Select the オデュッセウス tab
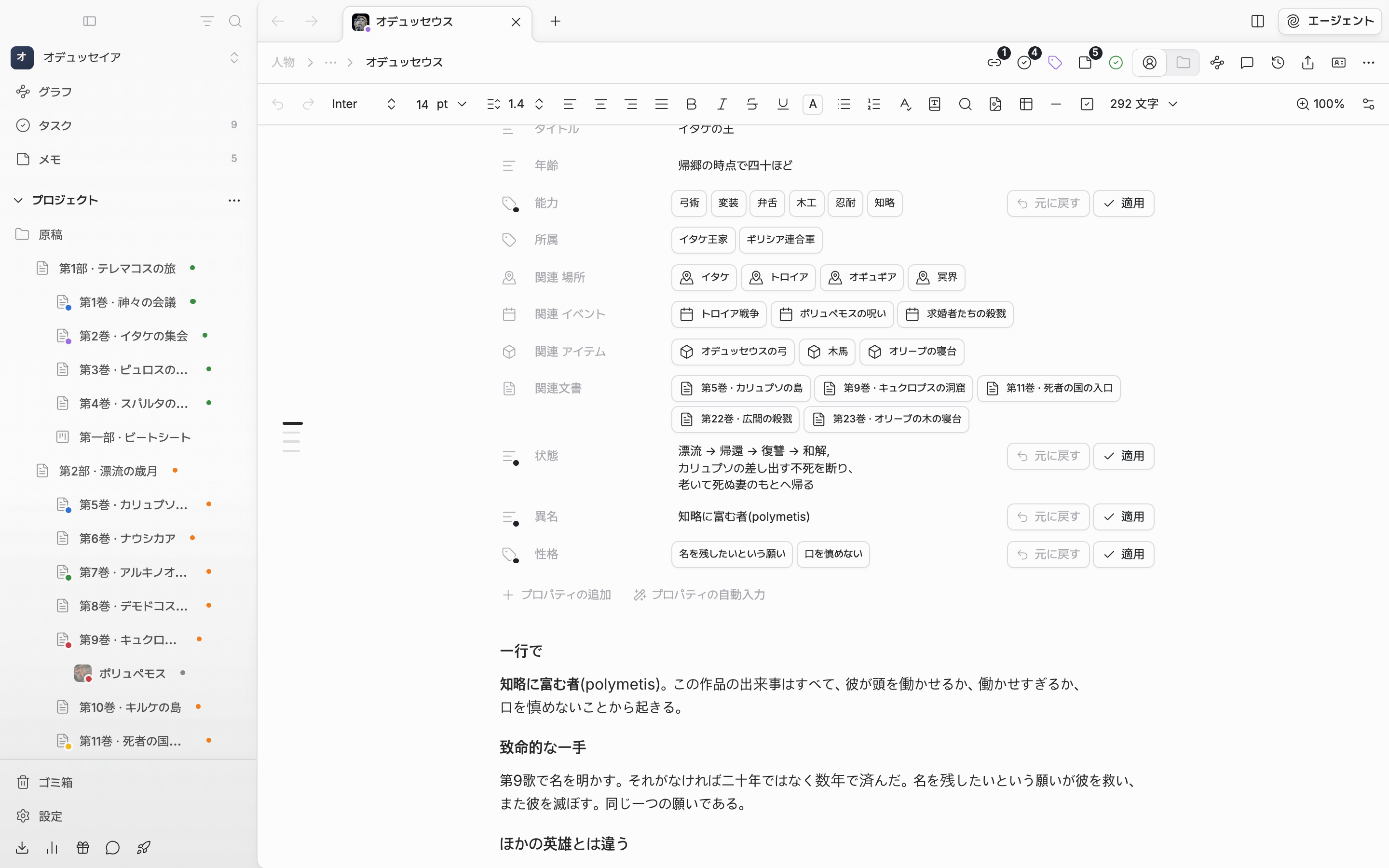Image resolution: width=1389 pixels, height=868 pixels. click(437, 22)
